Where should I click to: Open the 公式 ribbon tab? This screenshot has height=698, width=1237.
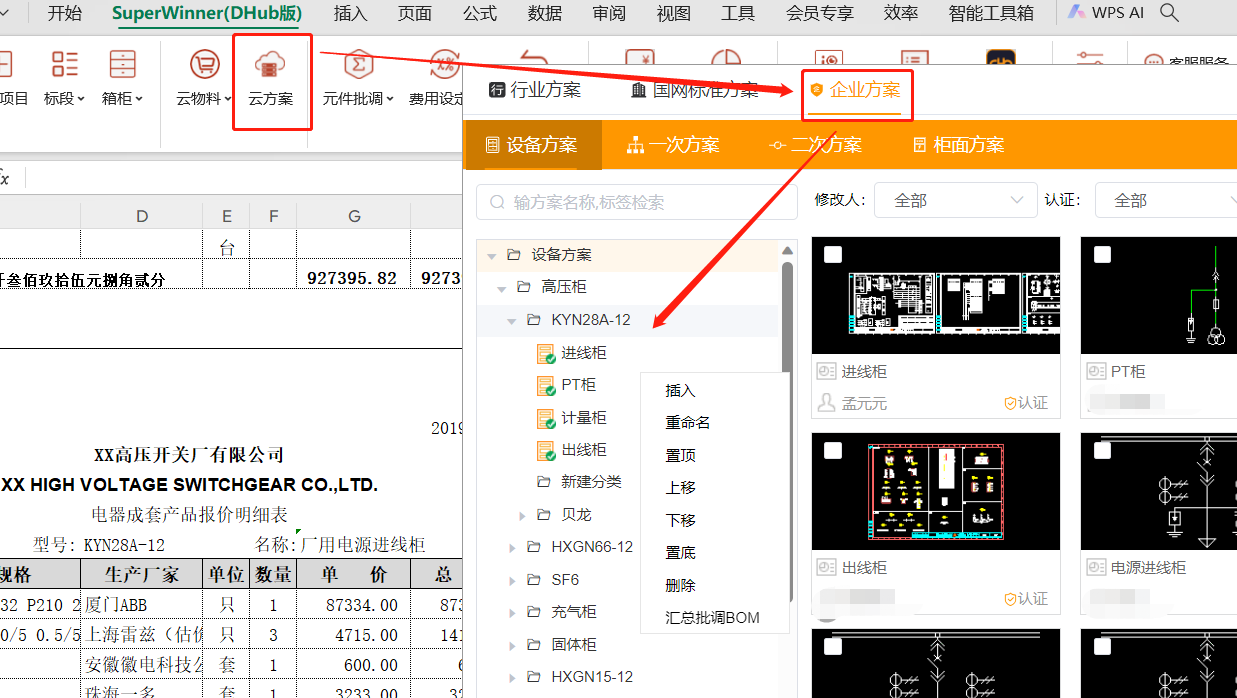click(480, 13)
